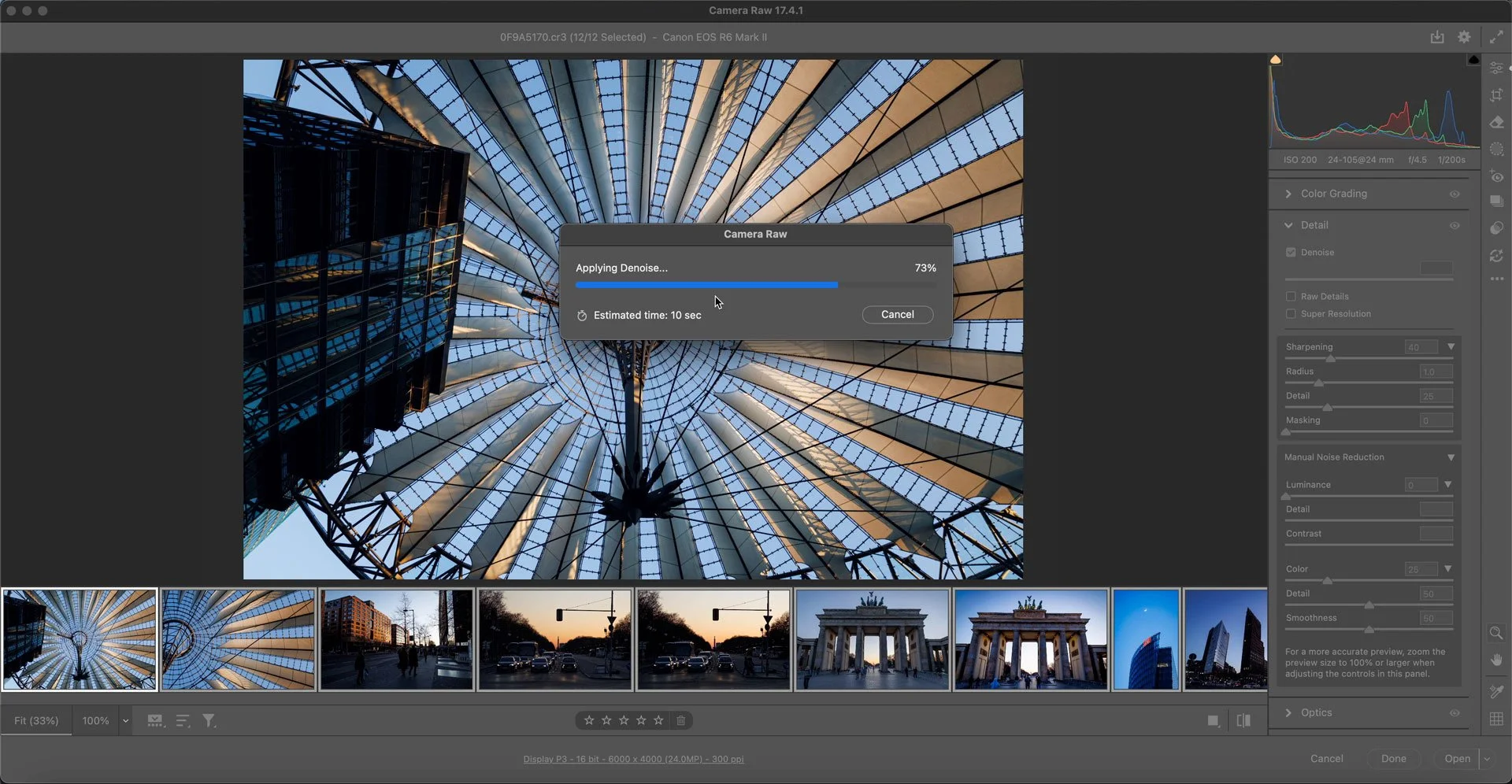
Task: Open the Presets panel icon
Action: (x=1496, y=228)
